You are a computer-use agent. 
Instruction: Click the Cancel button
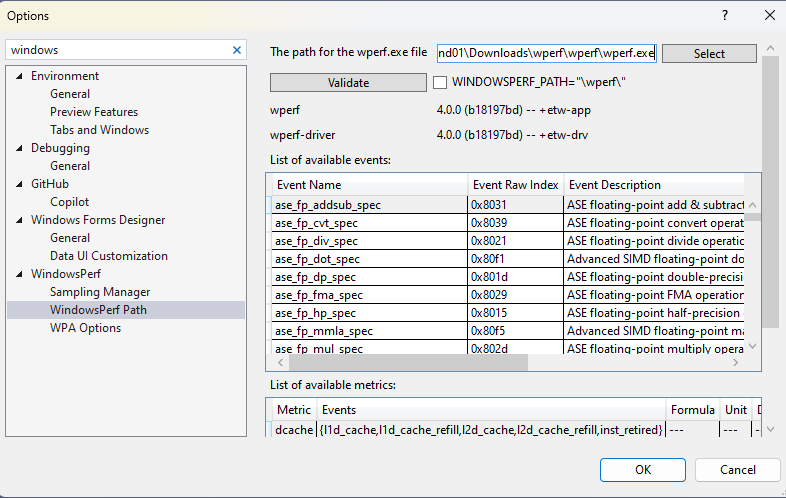click(737, 470)
